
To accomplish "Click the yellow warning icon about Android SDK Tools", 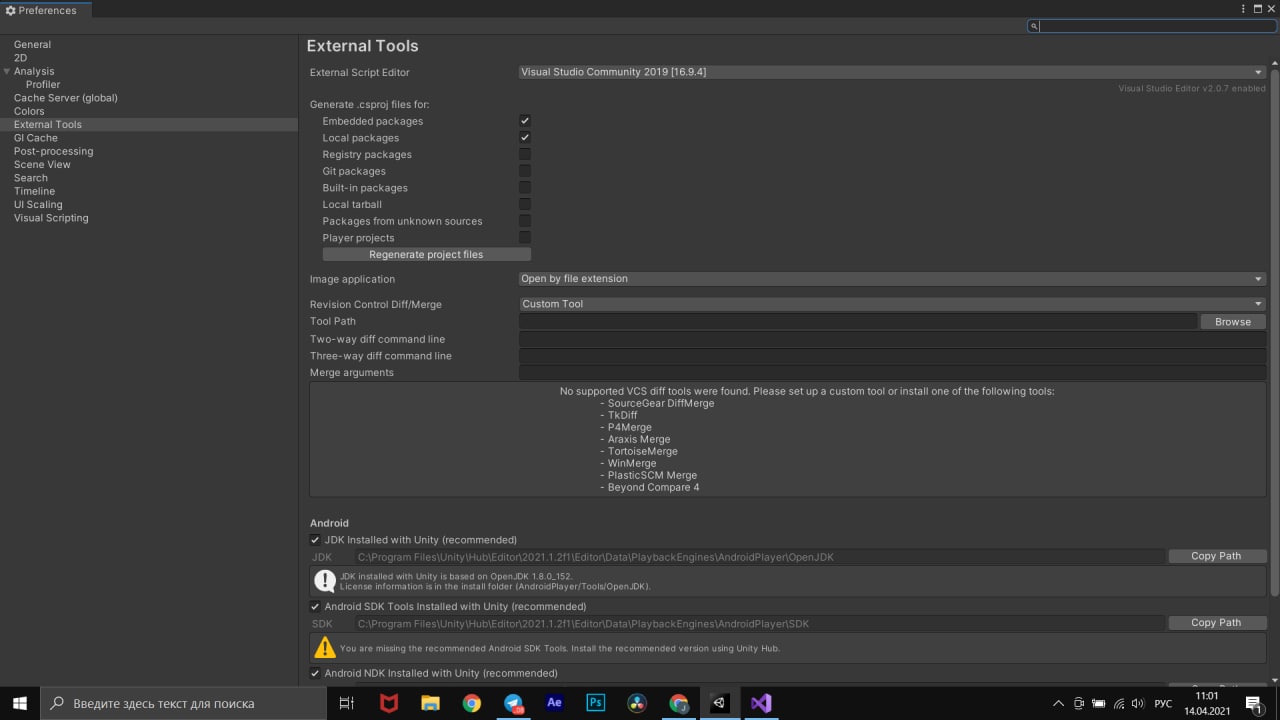I will point(325,647).
